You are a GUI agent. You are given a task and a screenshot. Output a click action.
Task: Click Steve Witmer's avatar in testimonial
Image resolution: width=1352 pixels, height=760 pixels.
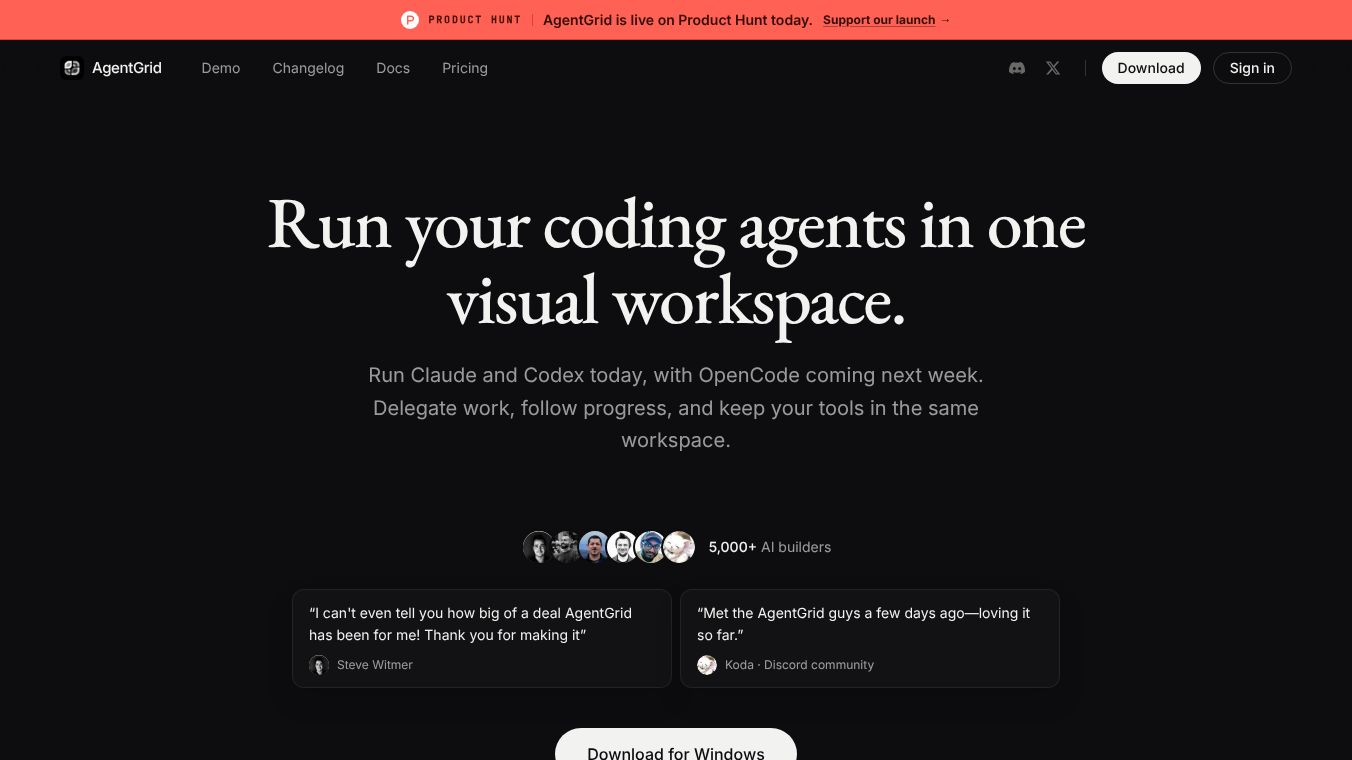[319, 665]
